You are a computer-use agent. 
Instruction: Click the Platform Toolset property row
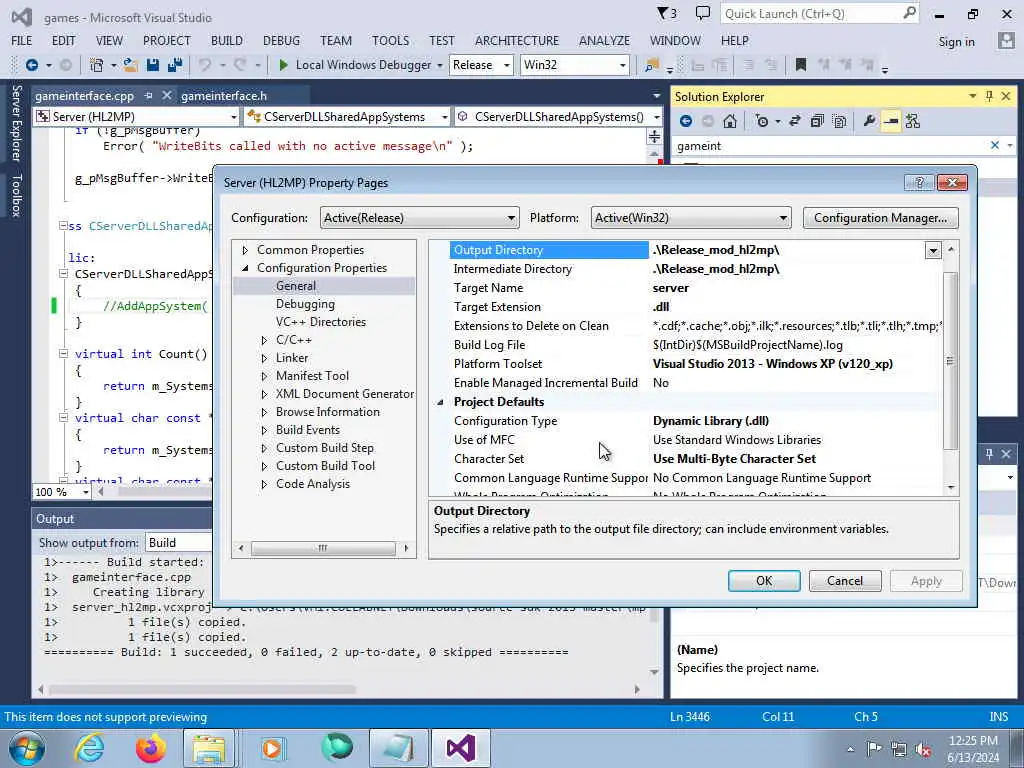[697, 364]
